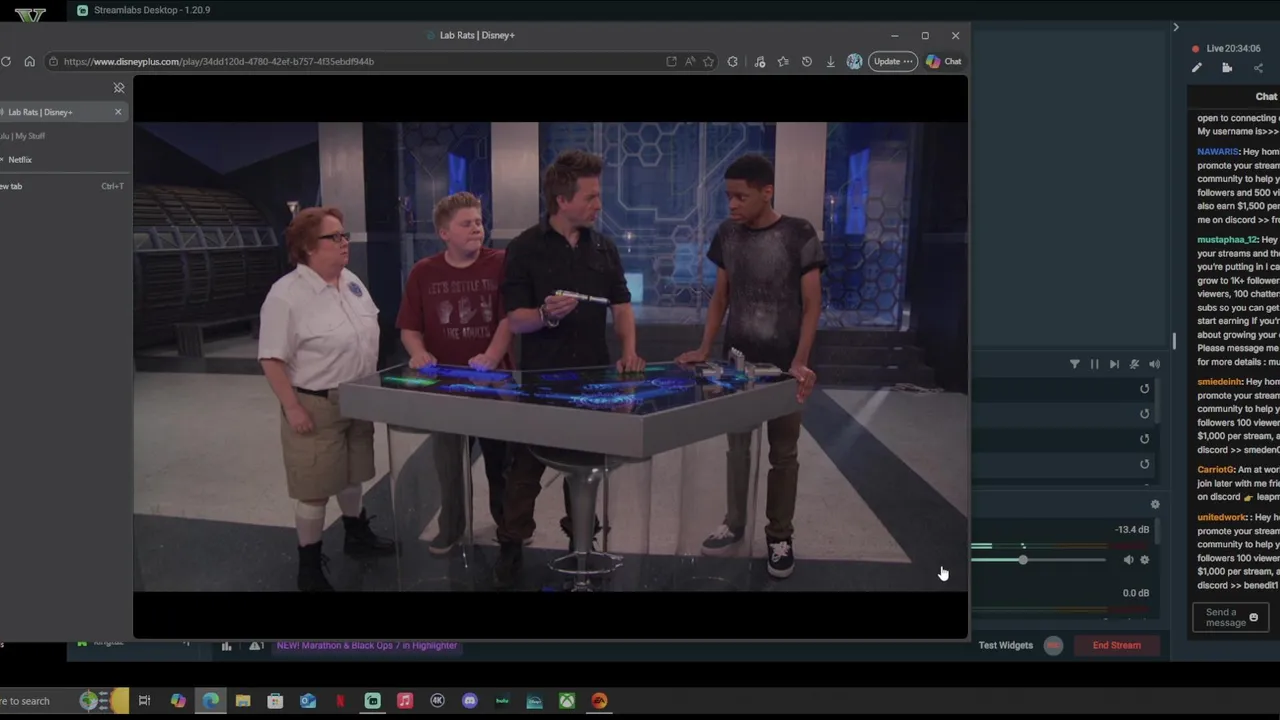Screen dimensions: 1280x720
Task: Open the favorites list icon
Action: click(783, 61)
